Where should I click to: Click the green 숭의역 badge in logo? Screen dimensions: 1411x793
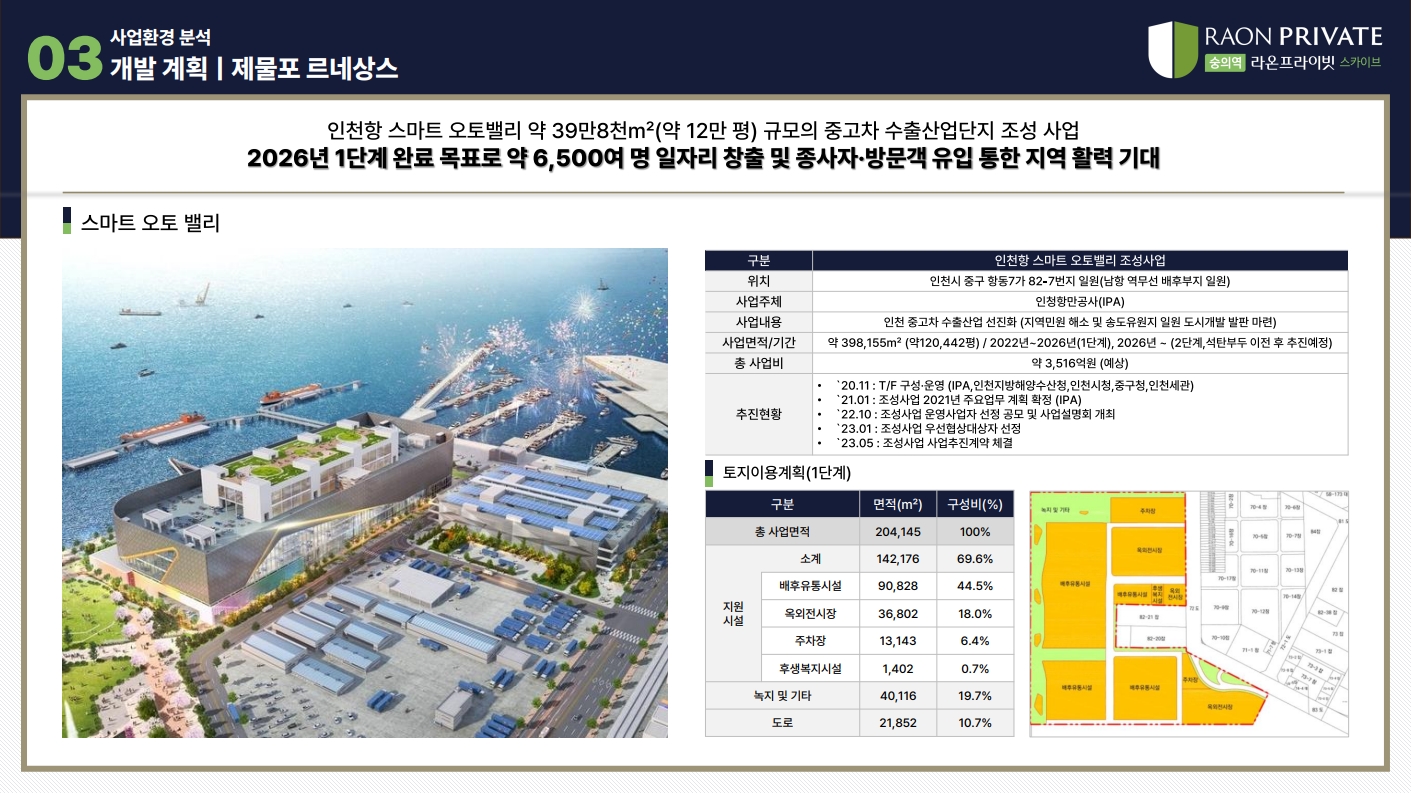[x=1225, y=62]
